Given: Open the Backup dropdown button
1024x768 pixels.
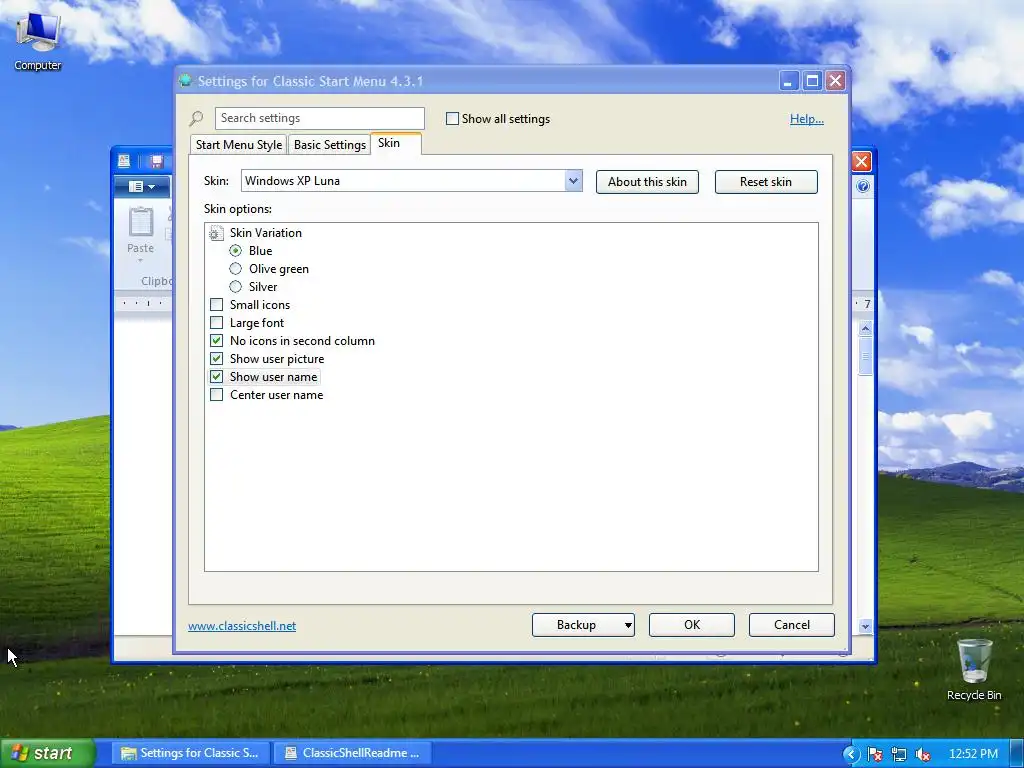Looking at the screenshot, I should [x=628, y=625].
